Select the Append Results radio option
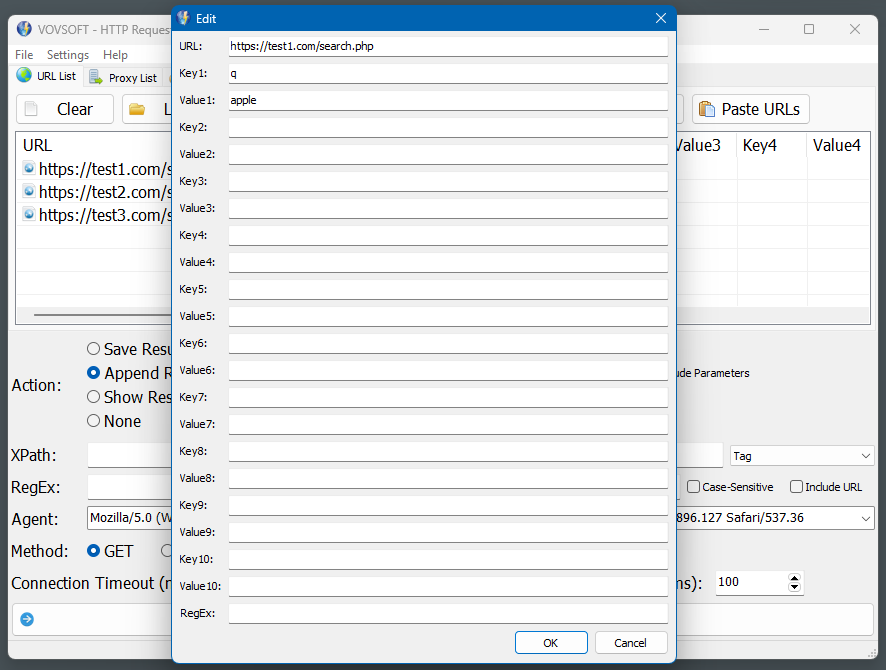Image resolution: width=886 pixels, height=670 pixels. 93,373
